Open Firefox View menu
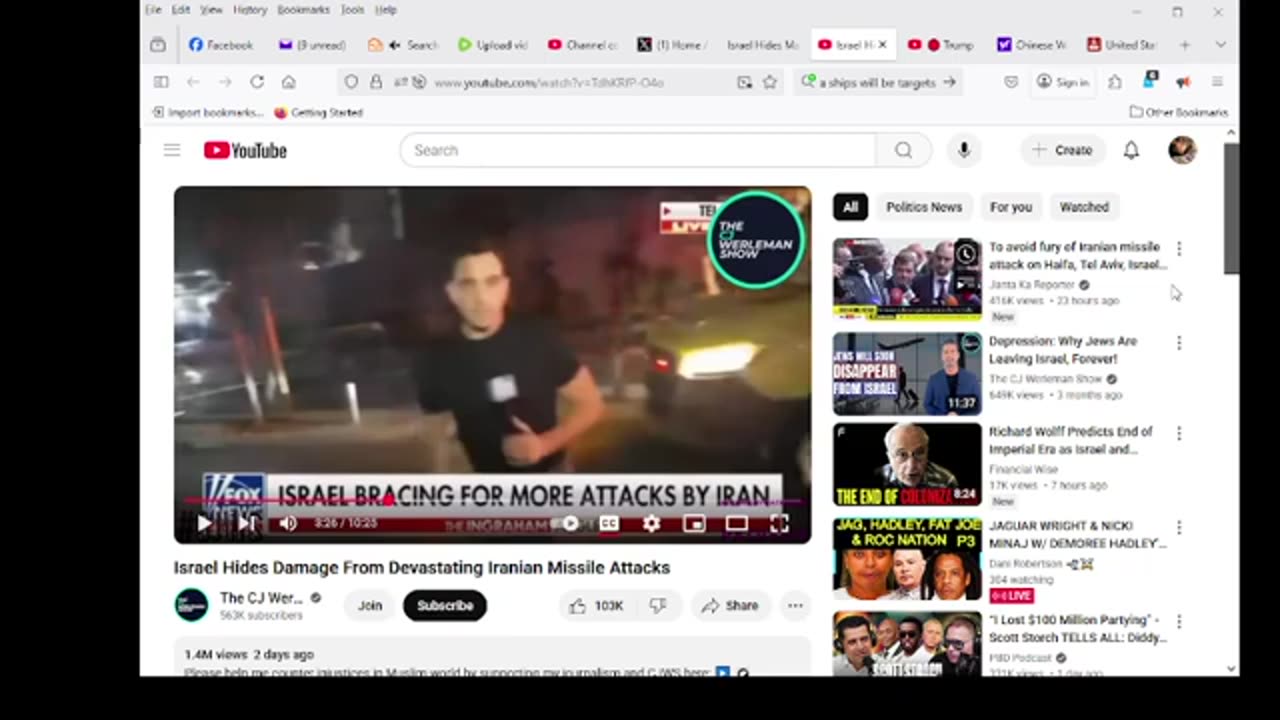1280x720 pixels. (x=211, y=10)
